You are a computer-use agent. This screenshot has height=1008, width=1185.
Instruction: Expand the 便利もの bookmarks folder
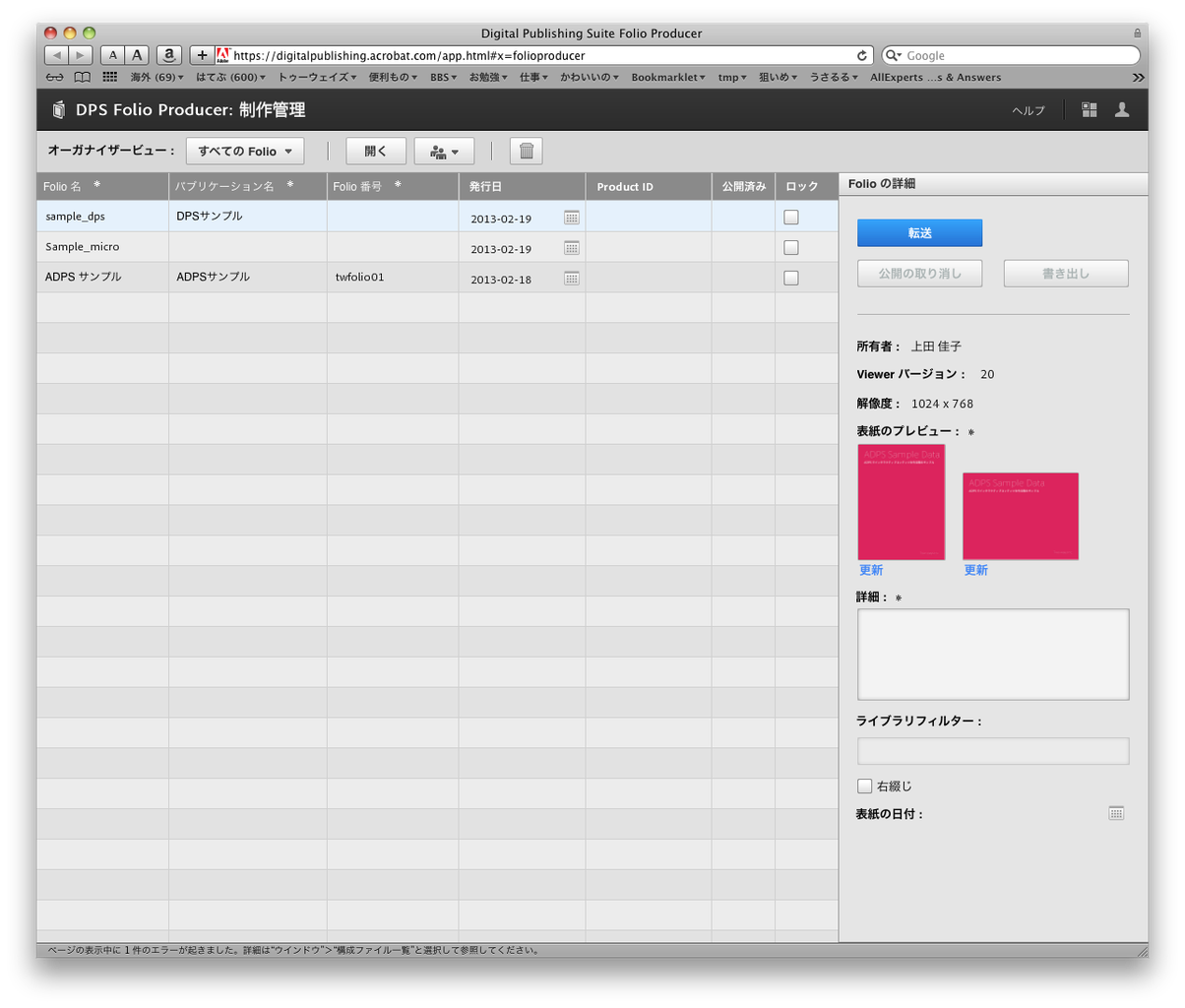[394, 77]
